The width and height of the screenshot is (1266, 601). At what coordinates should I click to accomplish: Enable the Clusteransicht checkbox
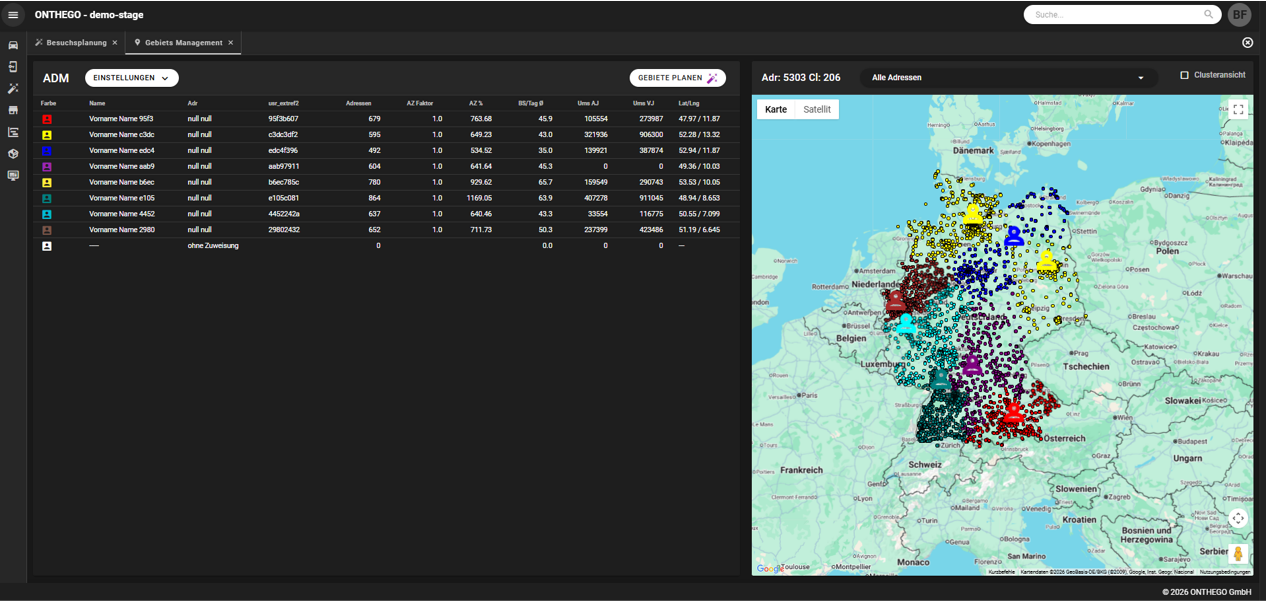point(1185,76)
